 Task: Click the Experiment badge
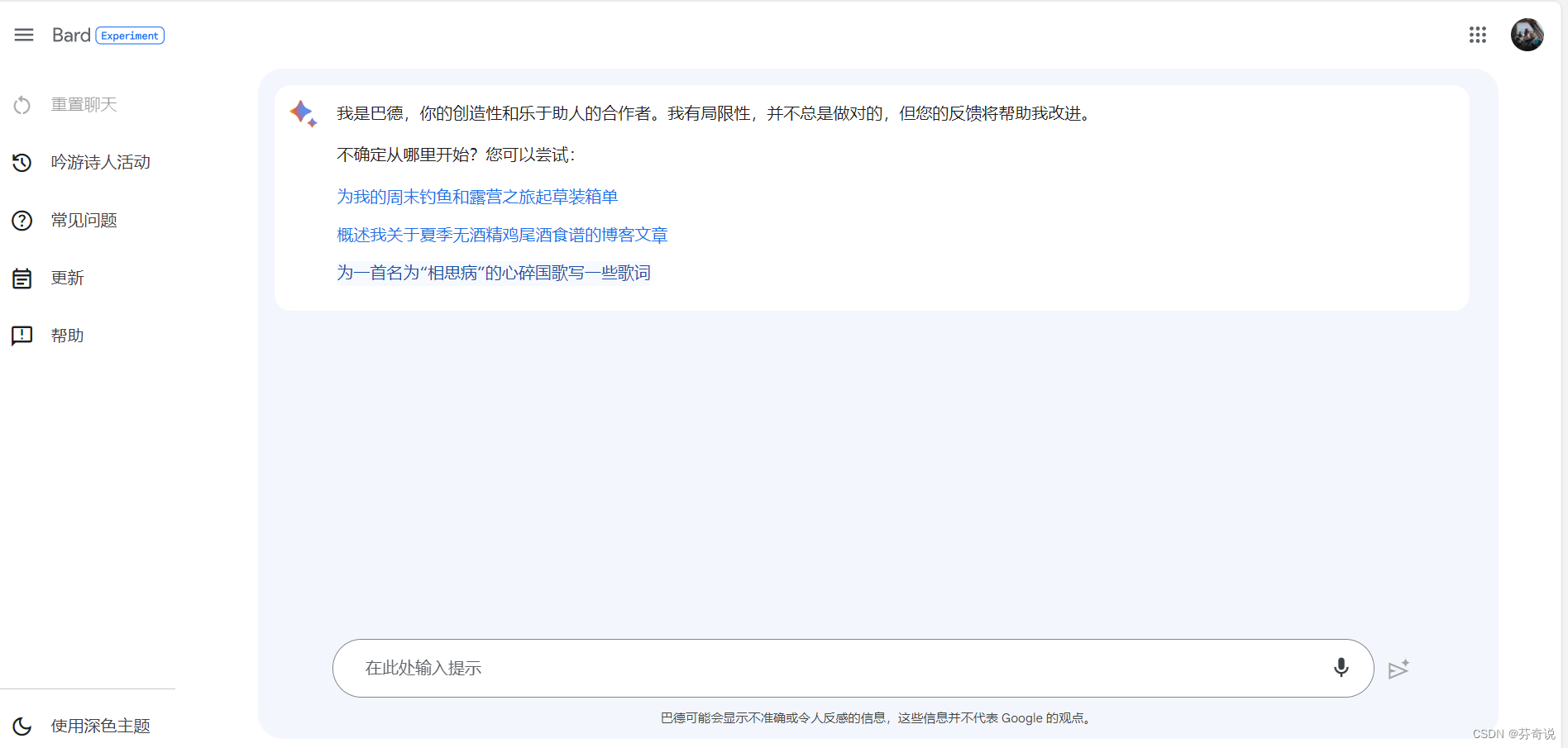click(x=130, y=36)
